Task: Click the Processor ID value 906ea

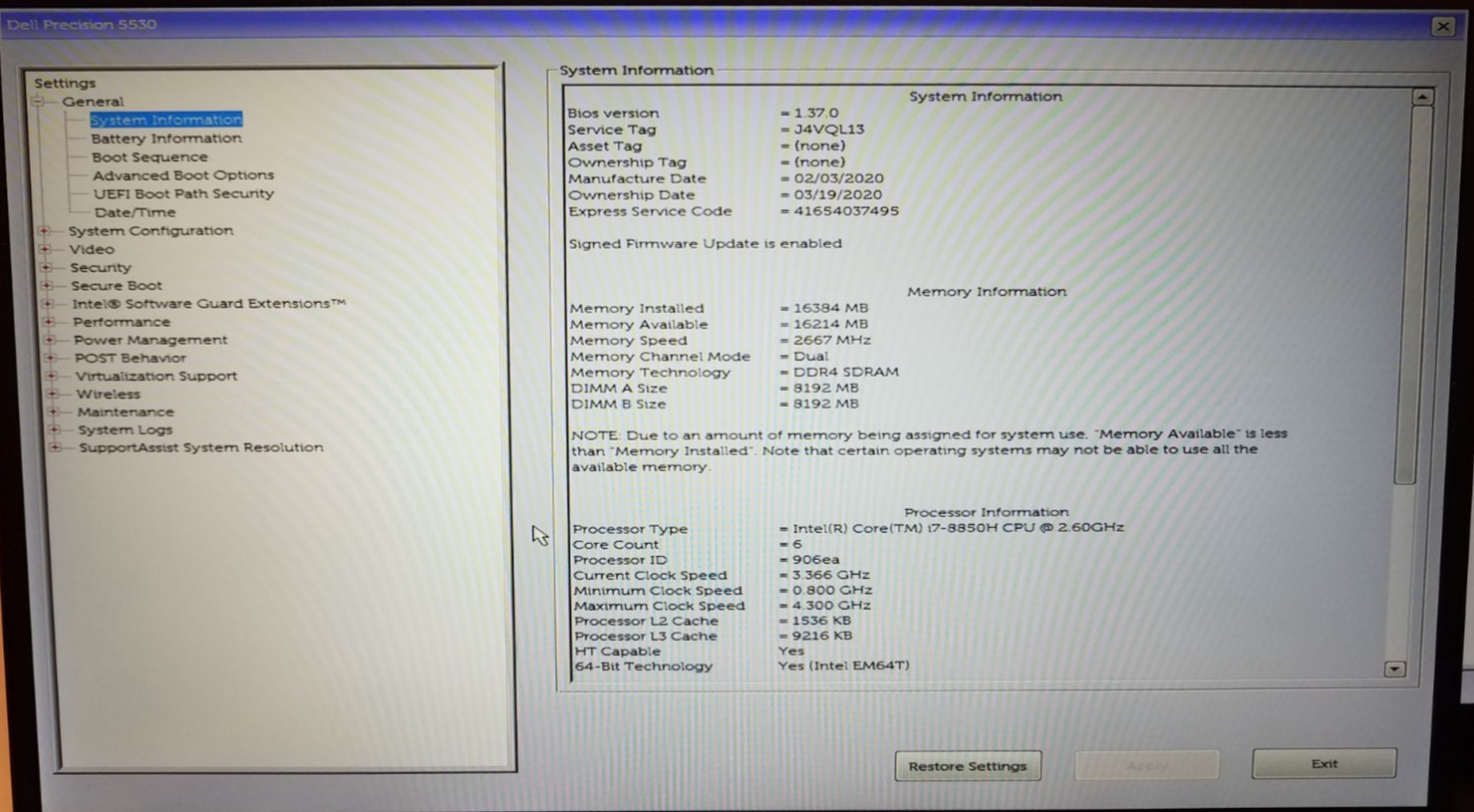Action: [x=815, y=560]
